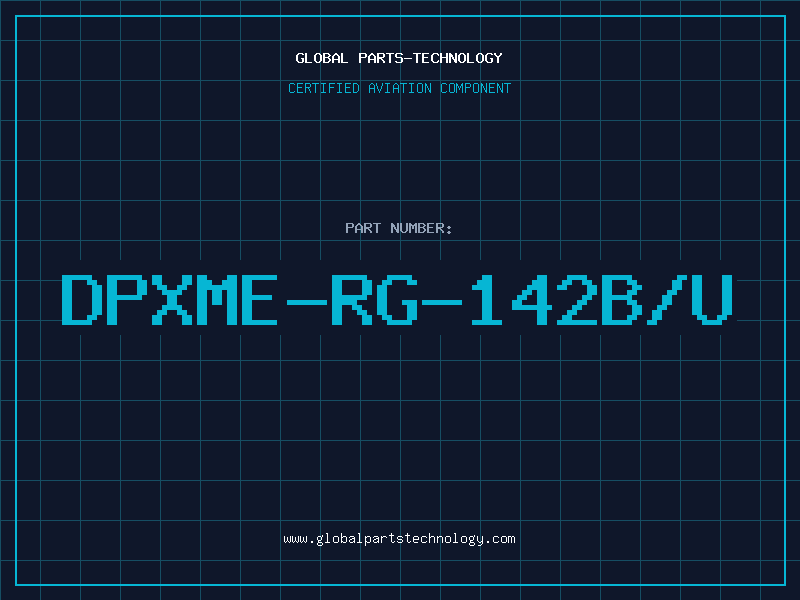Click the first dash after DPXME
Viewport: 800px width, 600px height.
coord(307,302)
